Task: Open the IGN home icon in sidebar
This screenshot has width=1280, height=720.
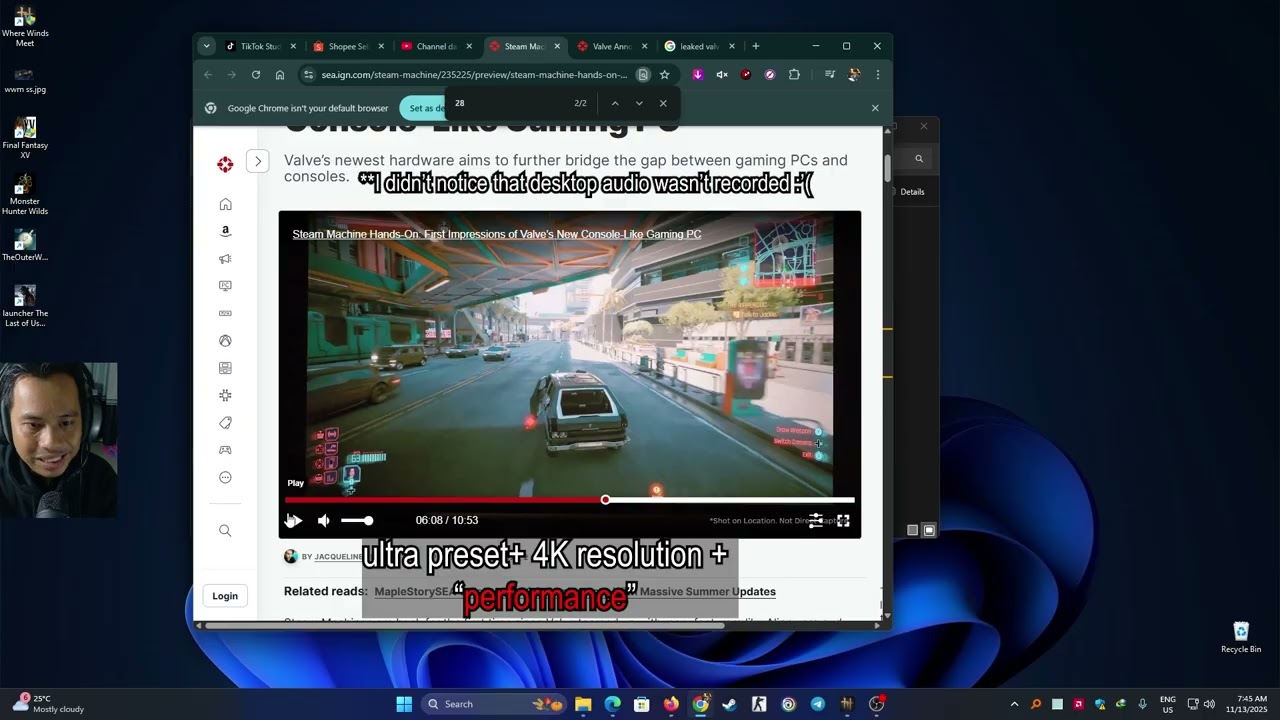Action: pos(225,204)
